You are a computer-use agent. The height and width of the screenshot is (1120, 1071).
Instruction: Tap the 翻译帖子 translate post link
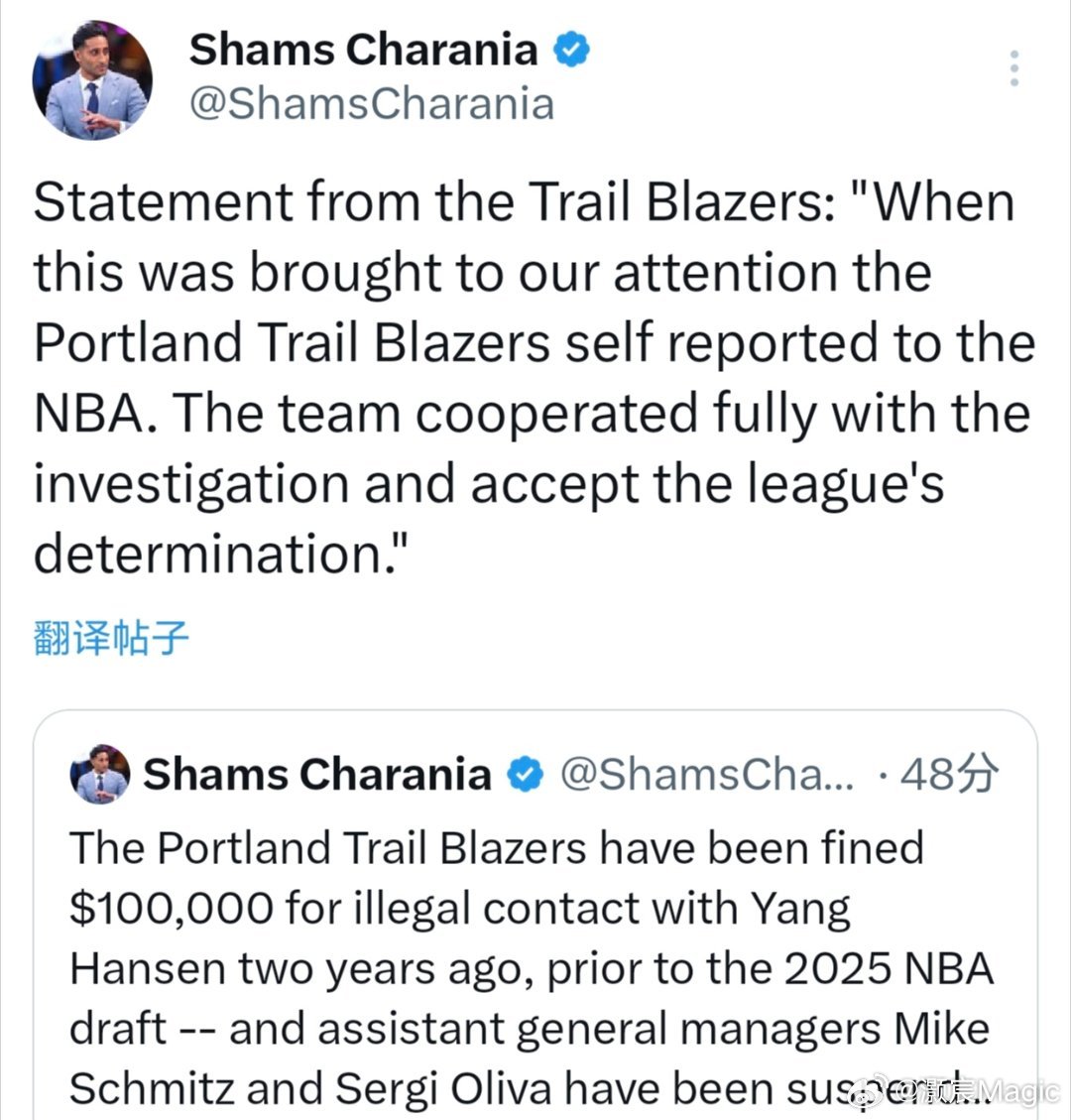[110, 639]
